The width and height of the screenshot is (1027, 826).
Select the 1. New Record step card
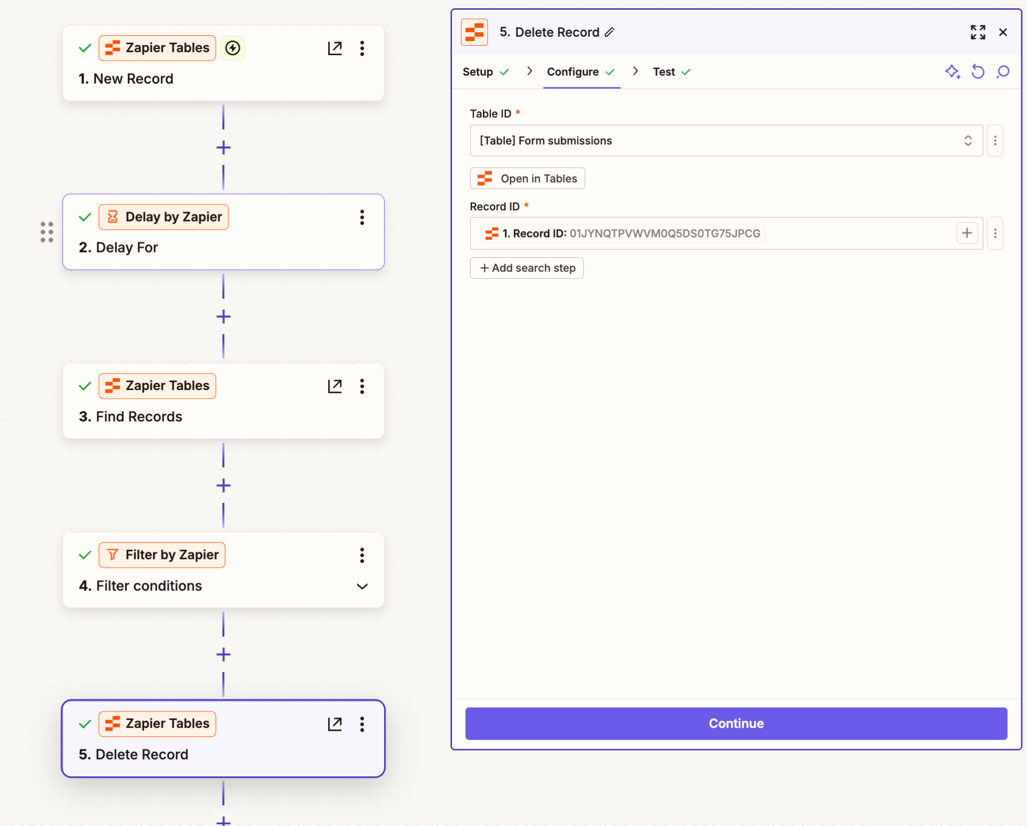[223, 64]
